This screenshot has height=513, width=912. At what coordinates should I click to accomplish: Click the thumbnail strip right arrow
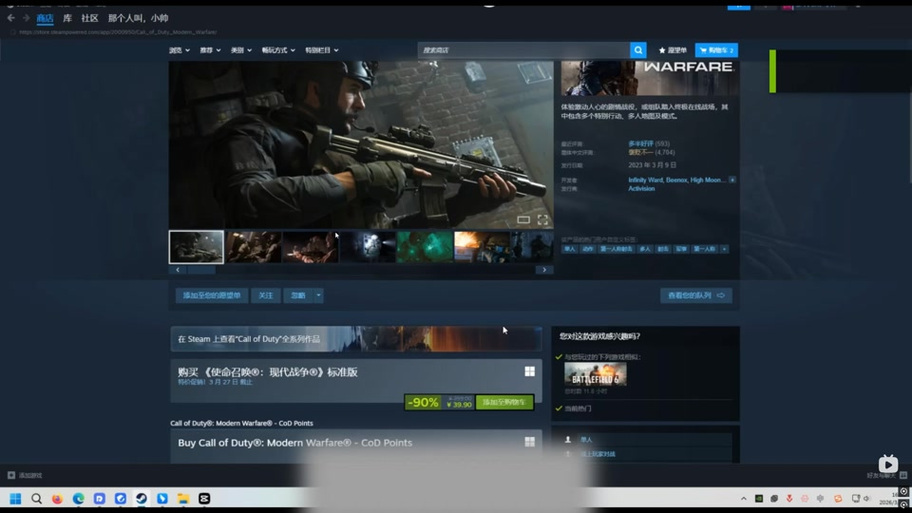[x=544, y=270]
